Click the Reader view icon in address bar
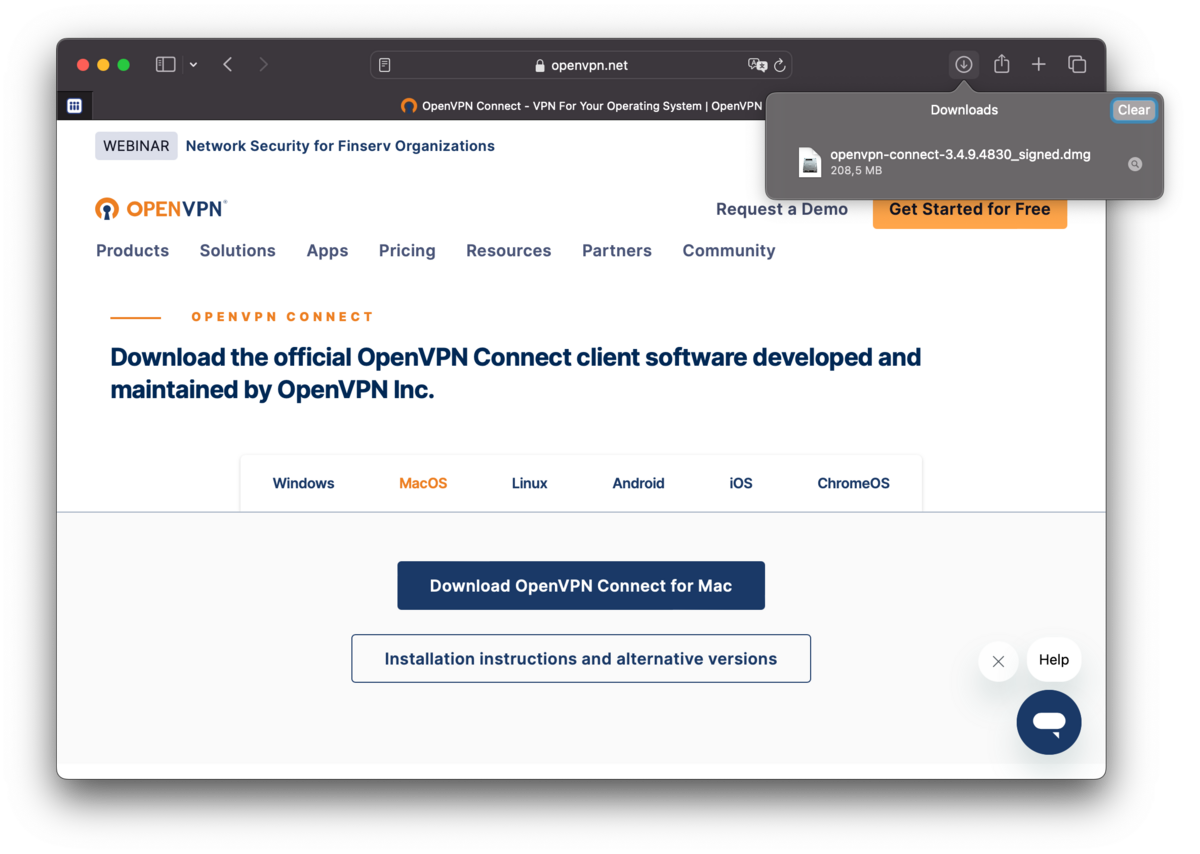Screen dimensions: 1200x854 [385, 65]
